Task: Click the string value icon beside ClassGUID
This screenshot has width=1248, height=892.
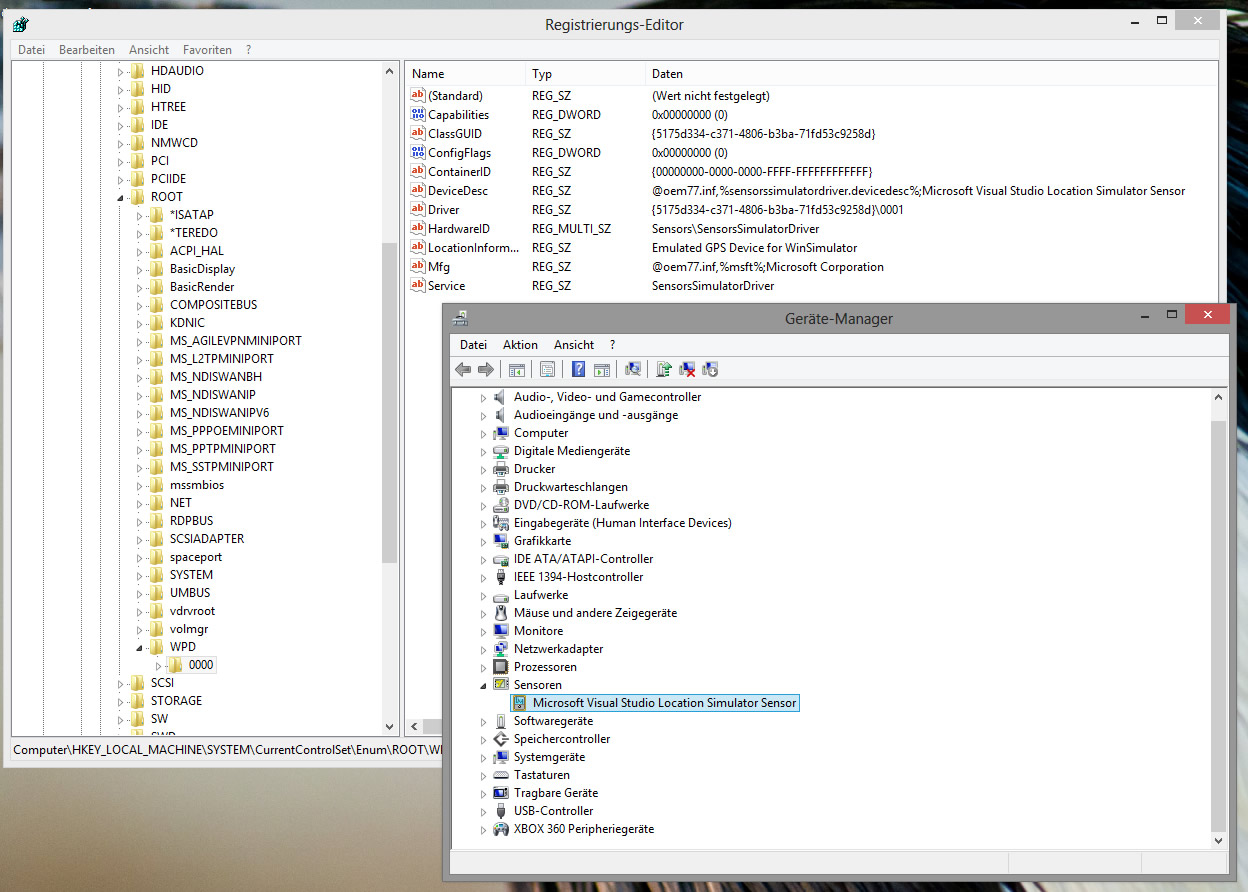Action: [x=418, y=134]
